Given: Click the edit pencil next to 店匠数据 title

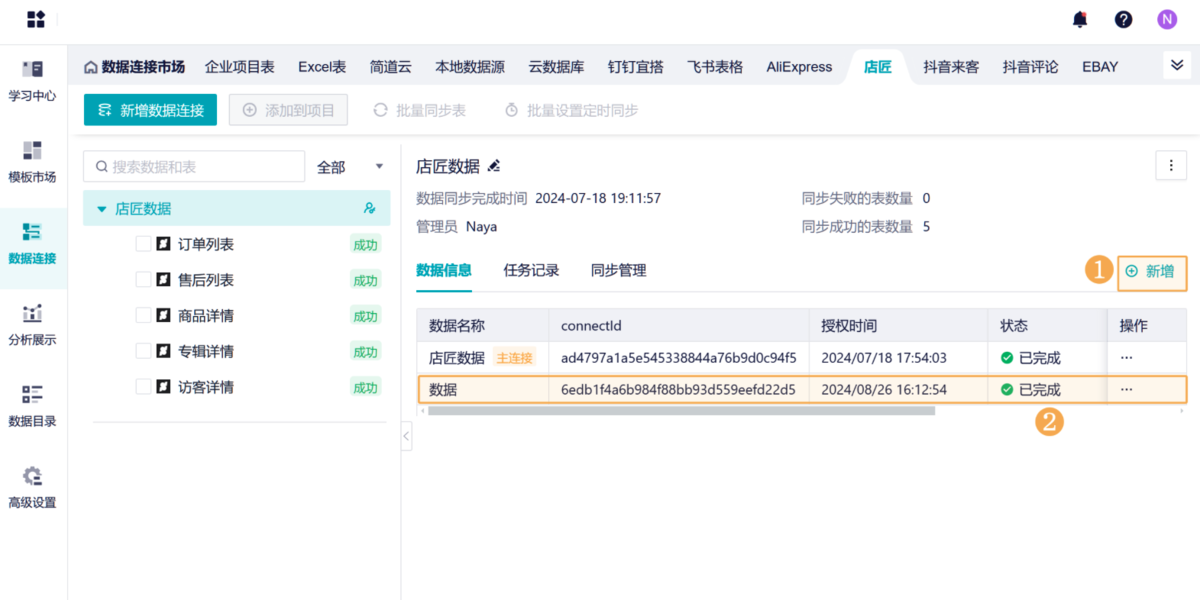Looking at the screenshot, I should tap(493, 166).
